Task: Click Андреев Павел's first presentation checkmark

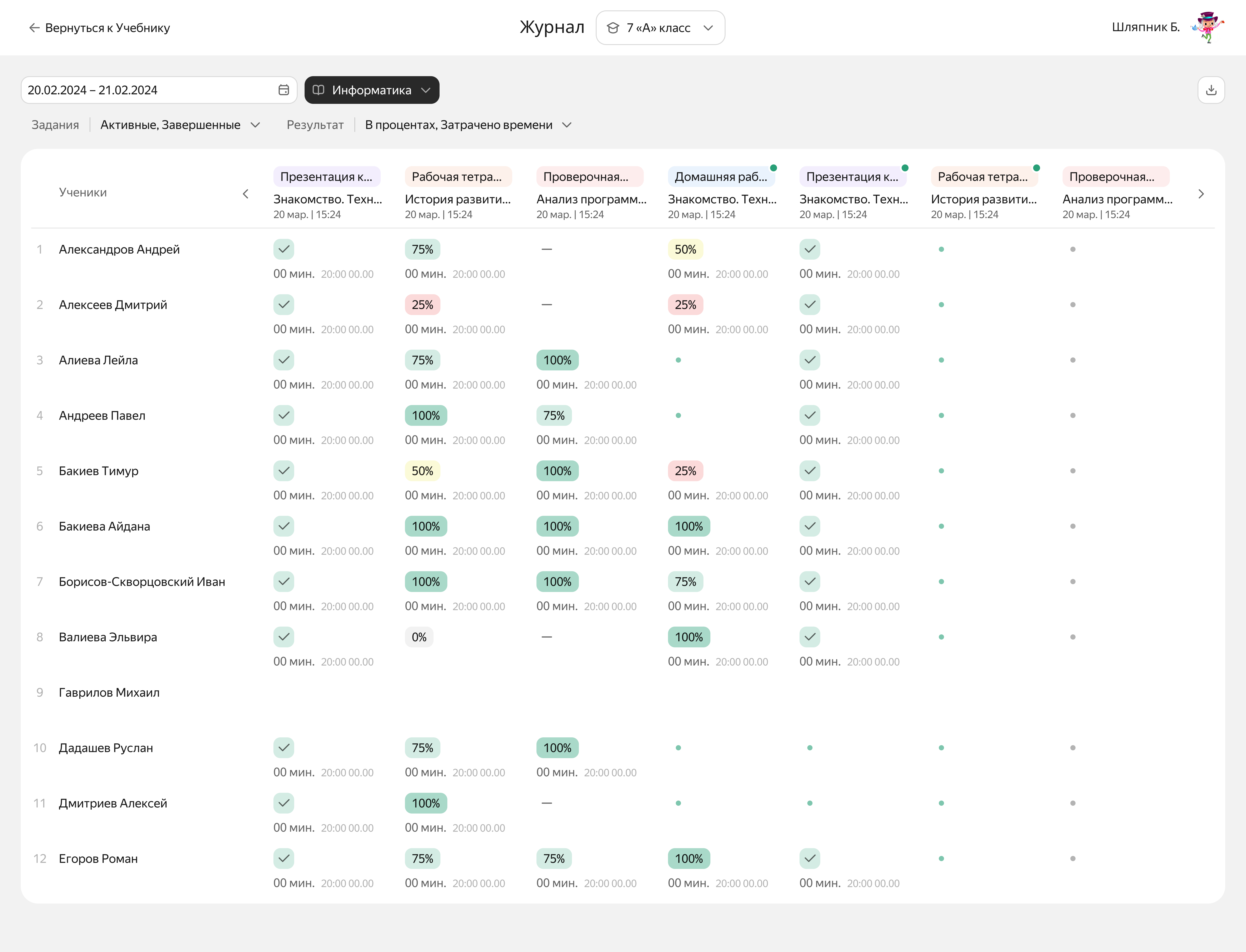Action: pos(284,415)
